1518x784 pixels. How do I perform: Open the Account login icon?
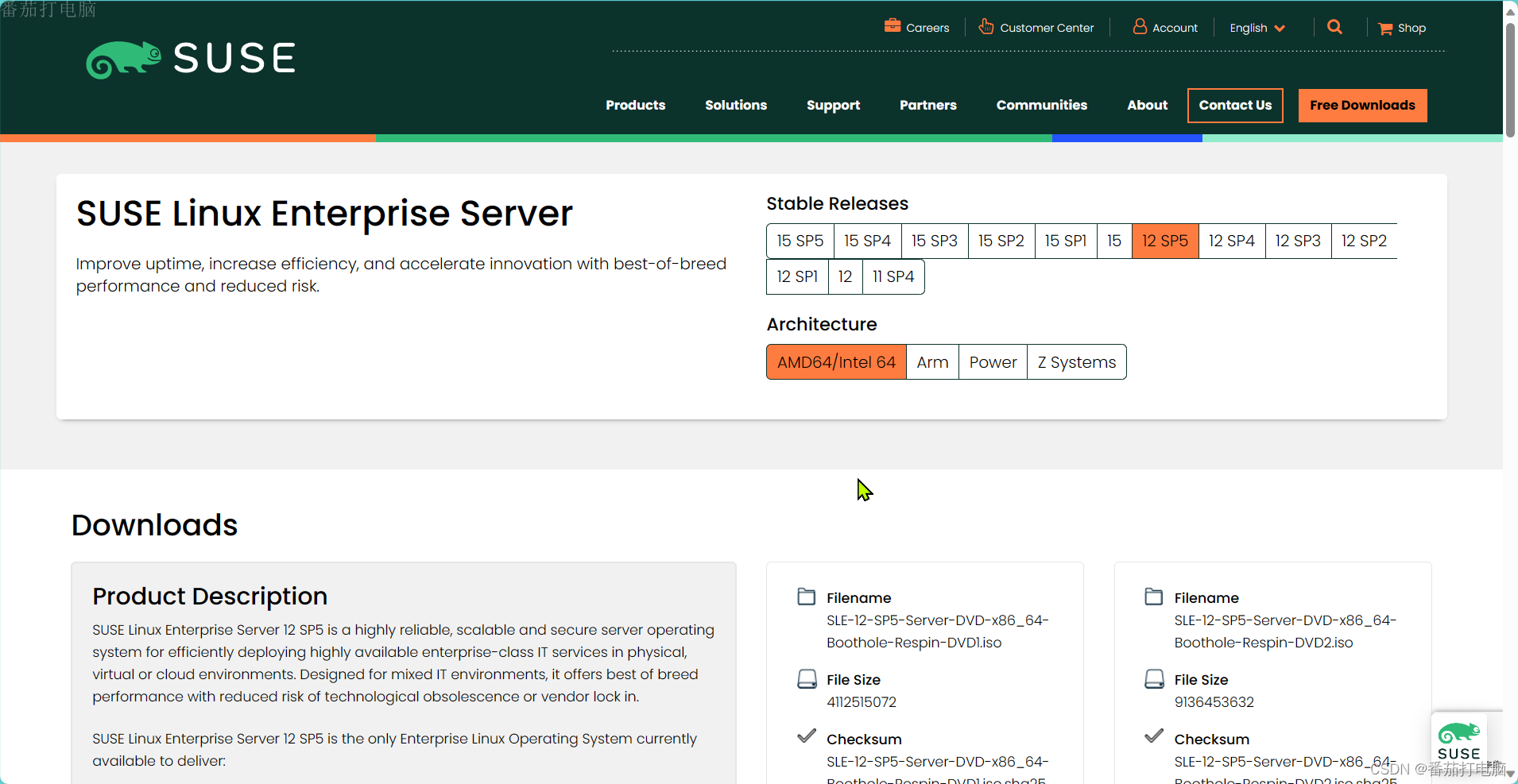tap(1140, 25)
